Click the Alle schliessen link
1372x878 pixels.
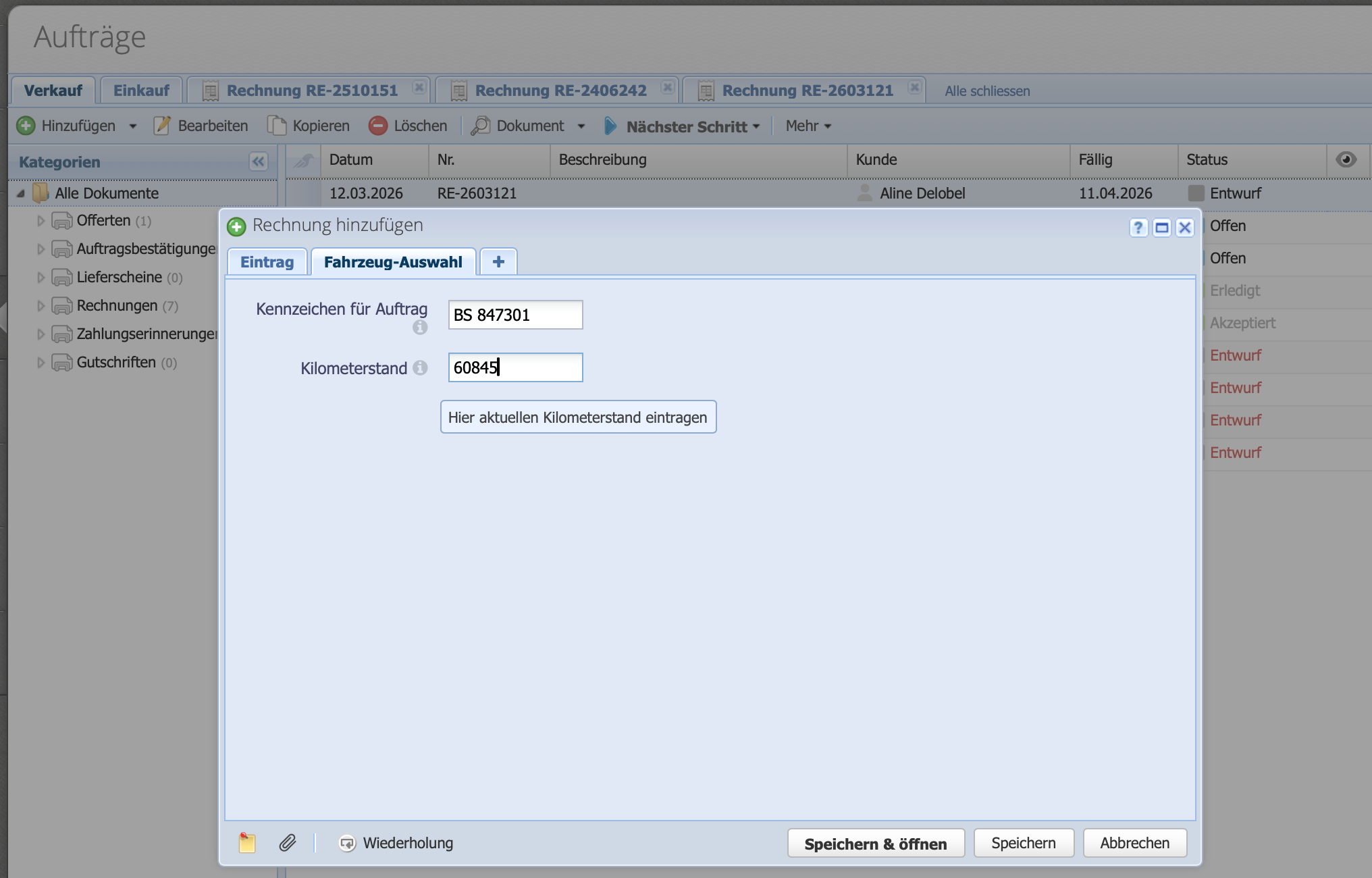point(987,91)
